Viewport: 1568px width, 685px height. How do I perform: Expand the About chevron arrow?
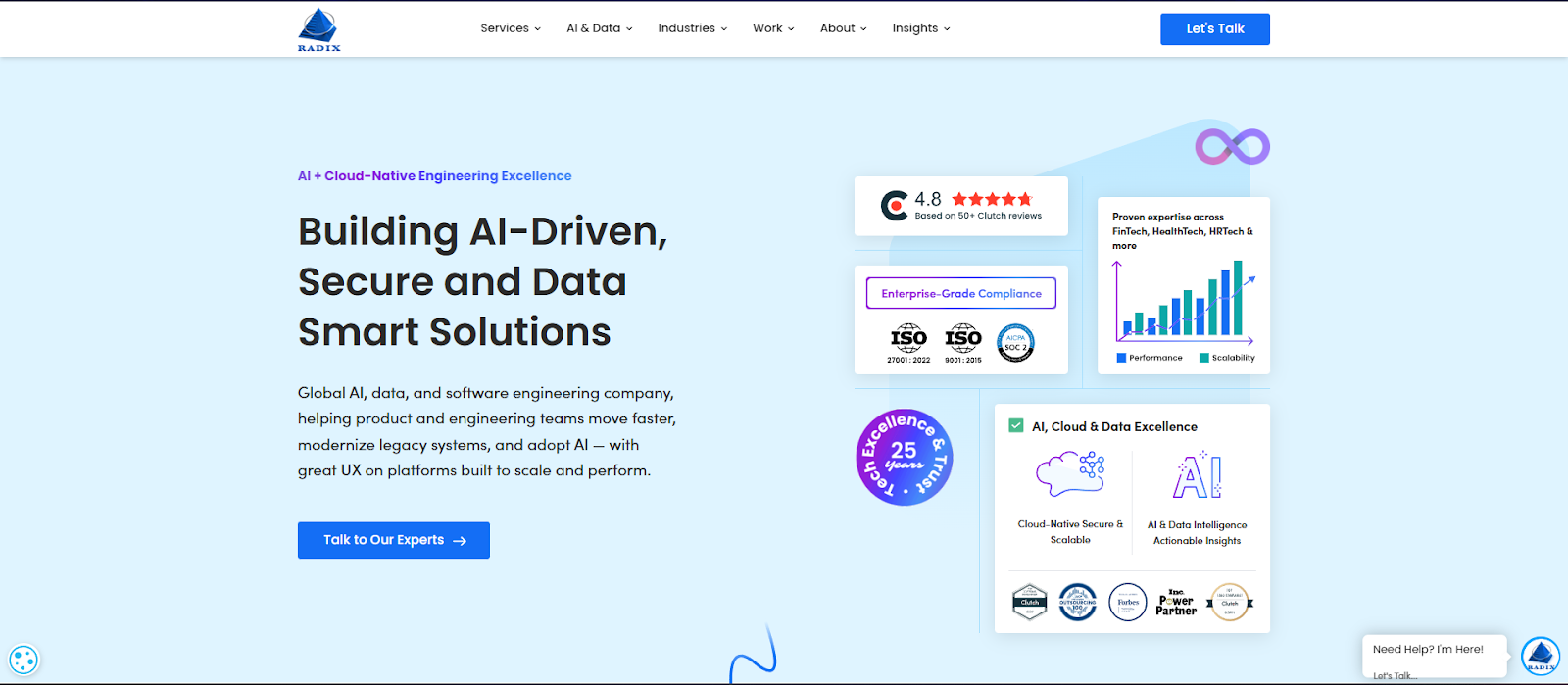click(863, 29)
